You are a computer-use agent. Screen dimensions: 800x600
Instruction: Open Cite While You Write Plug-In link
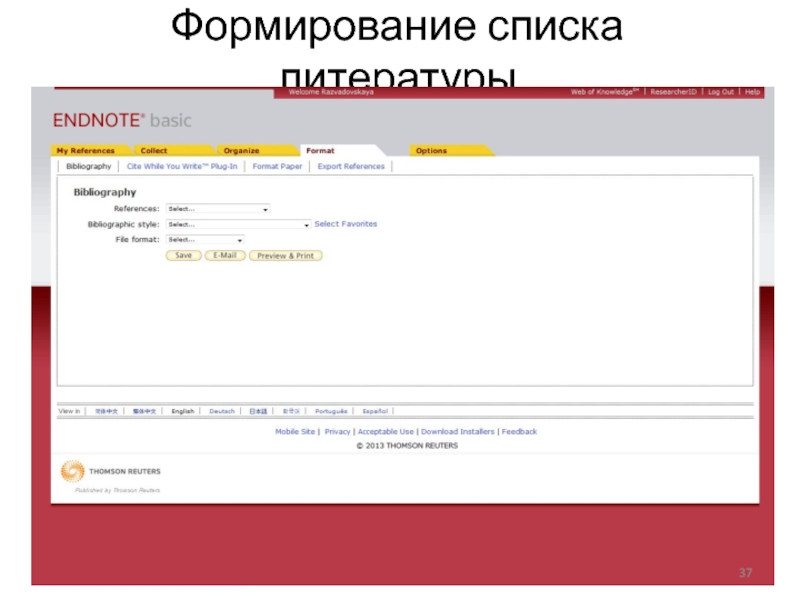pos(182,166)
